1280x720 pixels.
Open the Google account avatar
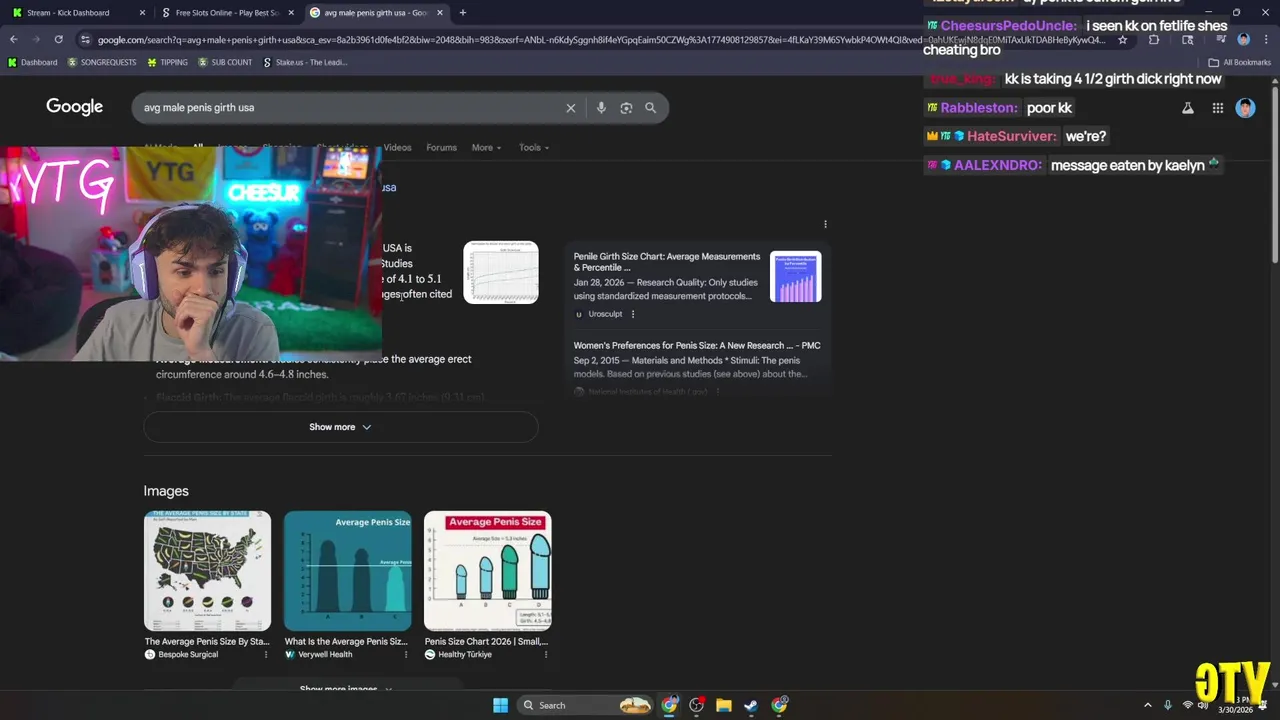(1245, 108)
